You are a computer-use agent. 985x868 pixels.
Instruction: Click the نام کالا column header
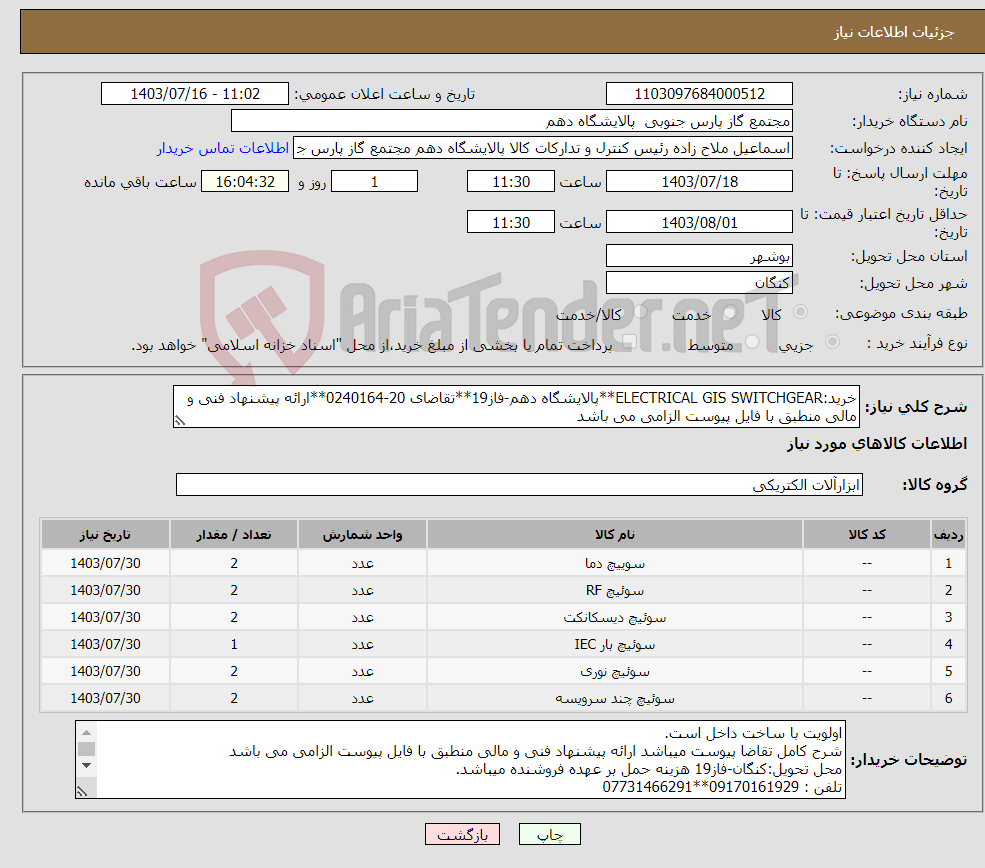[x=614, y=534]
